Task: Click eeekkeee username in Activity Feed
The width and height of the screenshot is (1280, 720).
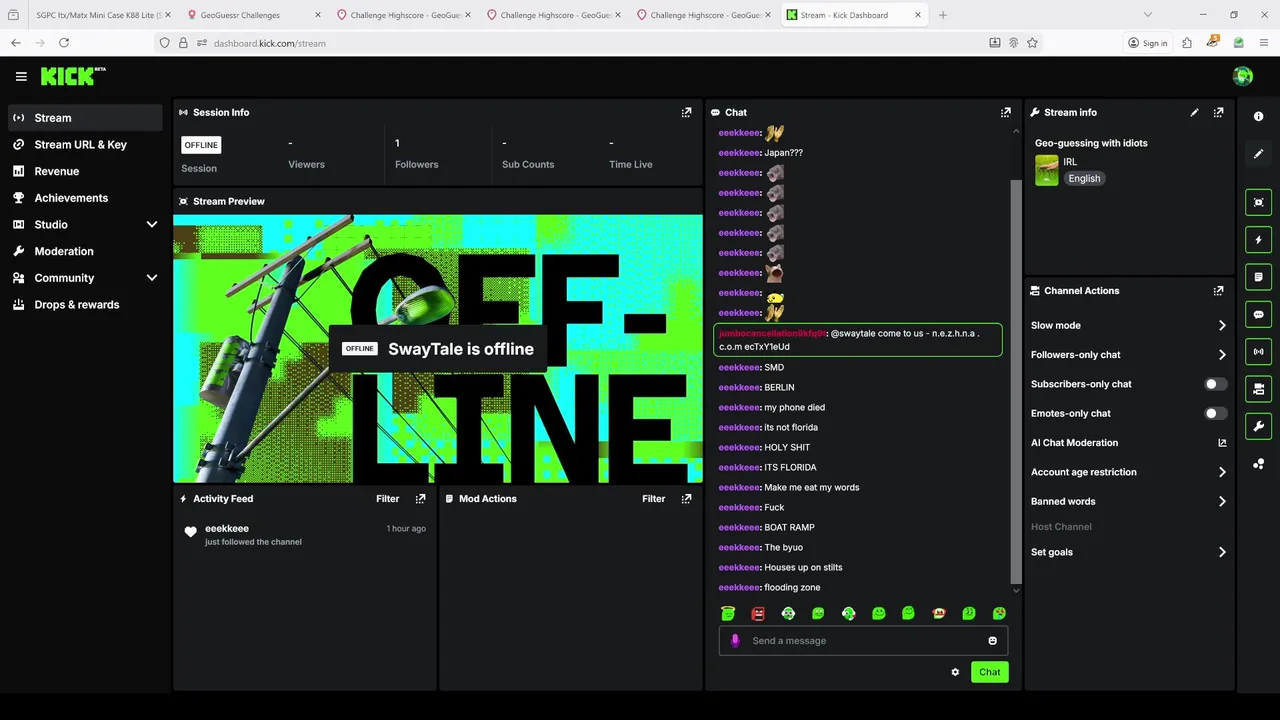Action: pyautogui.click(x=227, y=528)
